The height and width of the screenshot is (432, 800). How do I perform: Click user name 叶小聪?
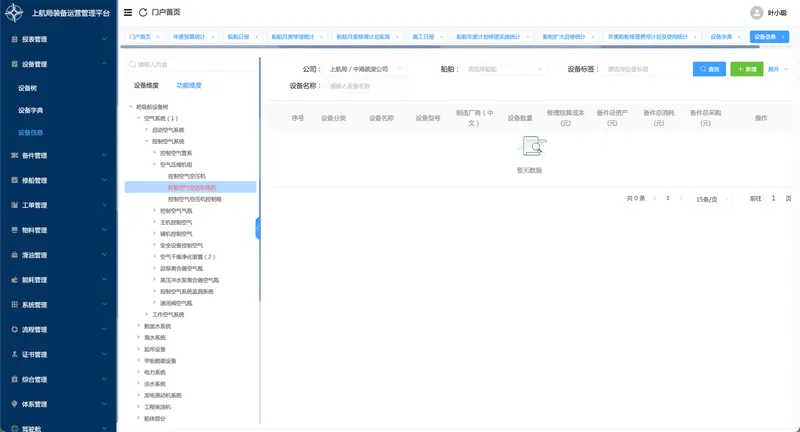(x=777, y=13)
